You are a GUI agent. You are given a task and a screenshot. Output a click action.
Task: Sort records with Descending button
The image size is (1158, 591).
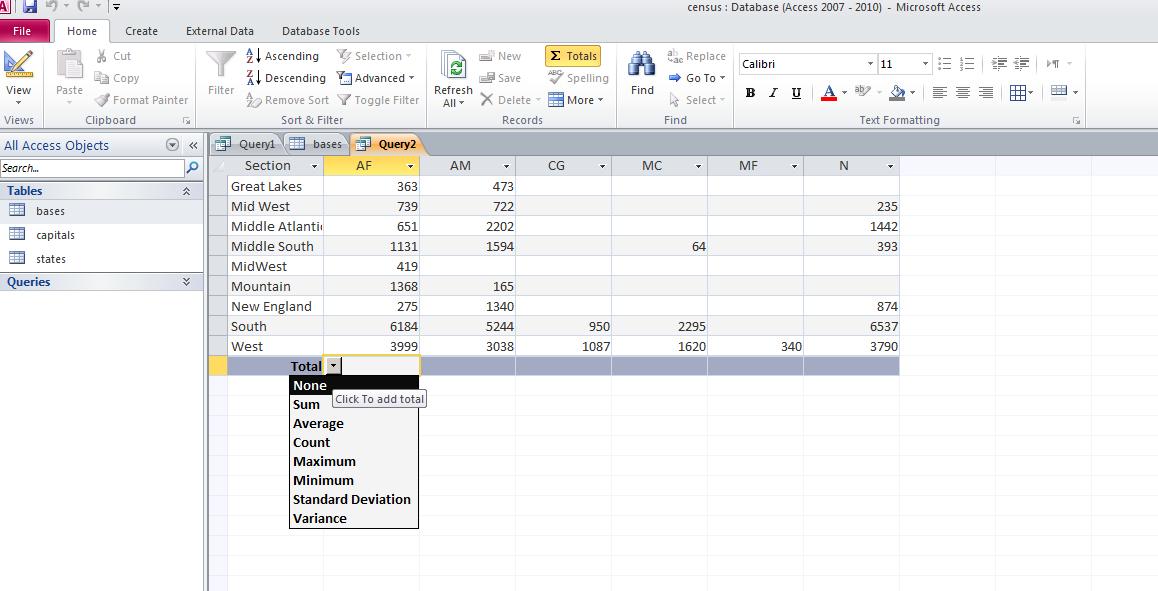coord(286,78)
